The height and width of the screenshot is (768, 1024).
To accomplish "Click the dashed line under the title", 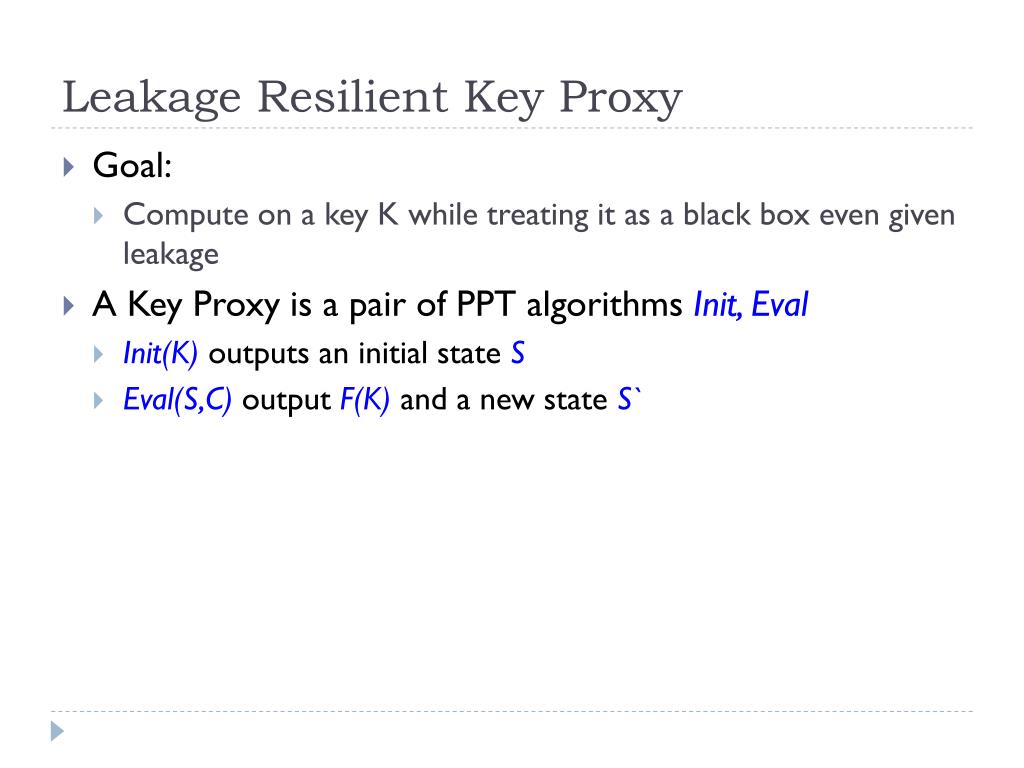I will pyautogui.click(x=512, y=128).
